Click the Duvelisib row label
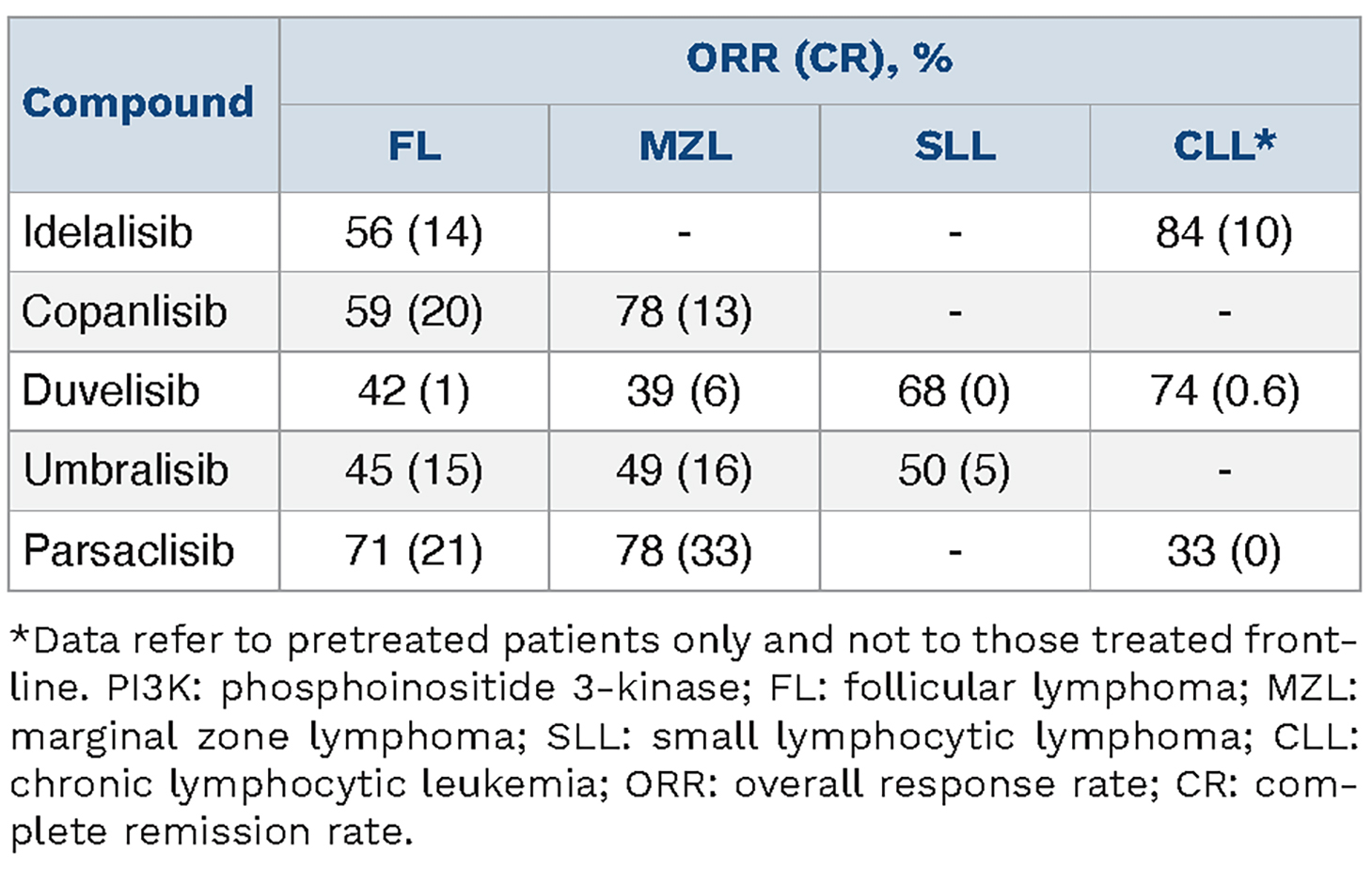The image size is (1372, 869). pyautogui.click(x=111, y=390)
